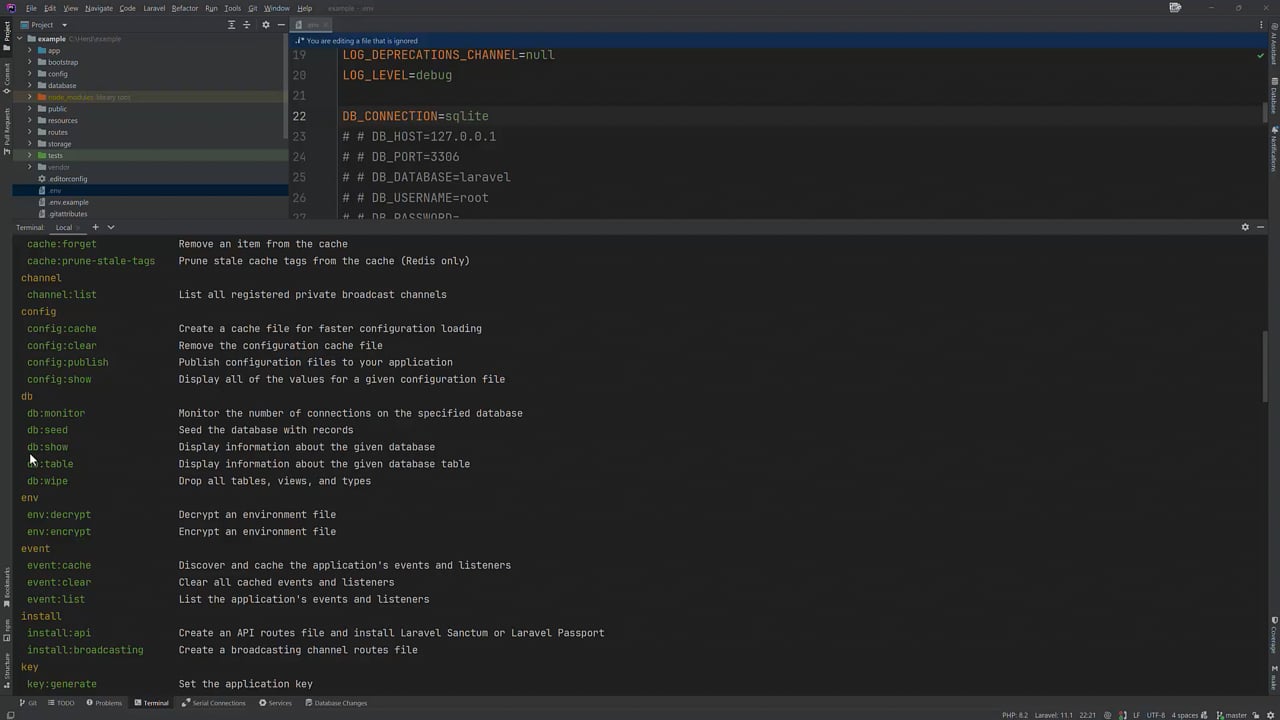1280x720 pixels.
Task: Open the Laravel menu
Action: tap(154, 8)
